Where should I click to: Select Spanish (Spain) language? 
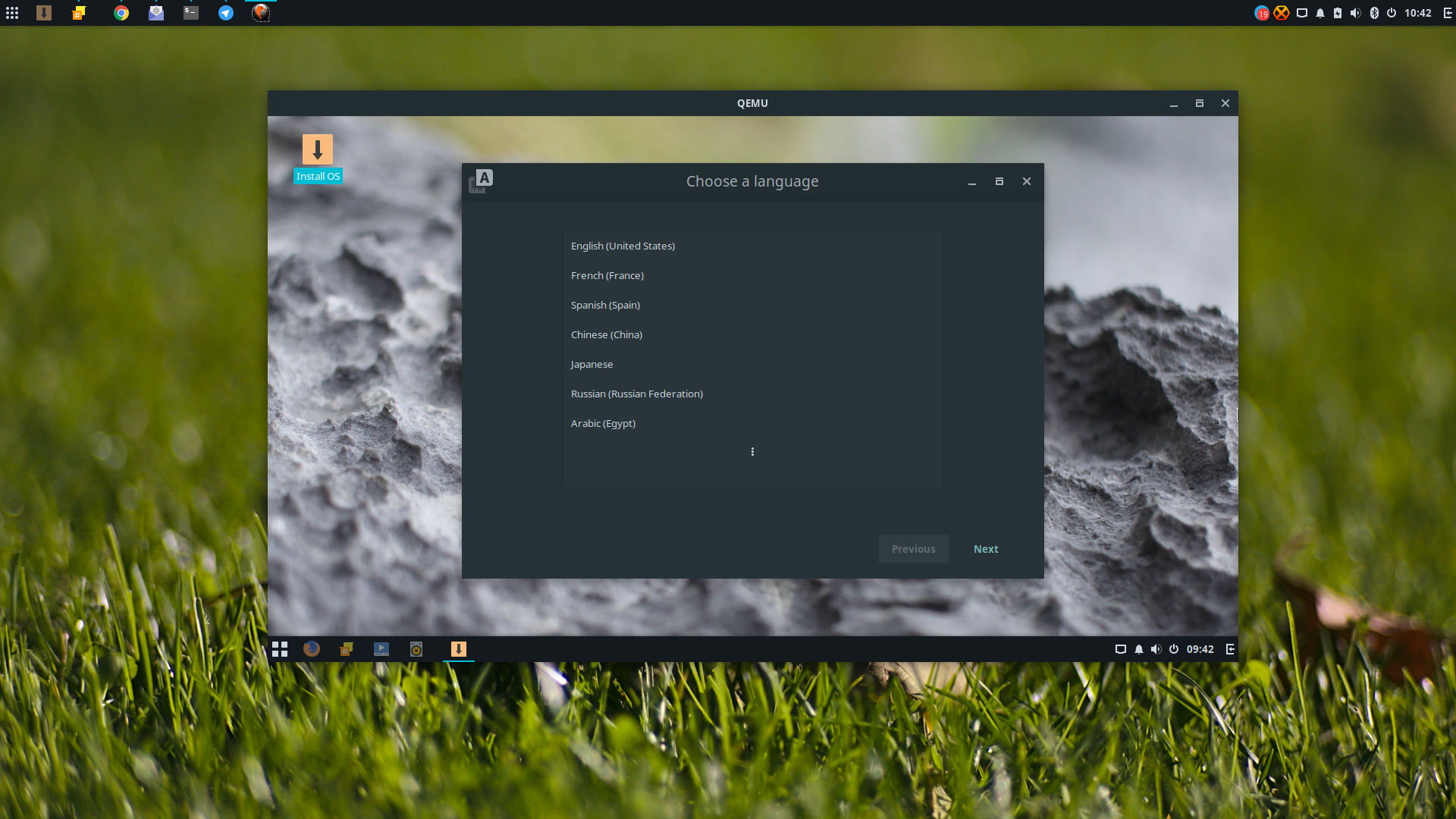[752, 305]
